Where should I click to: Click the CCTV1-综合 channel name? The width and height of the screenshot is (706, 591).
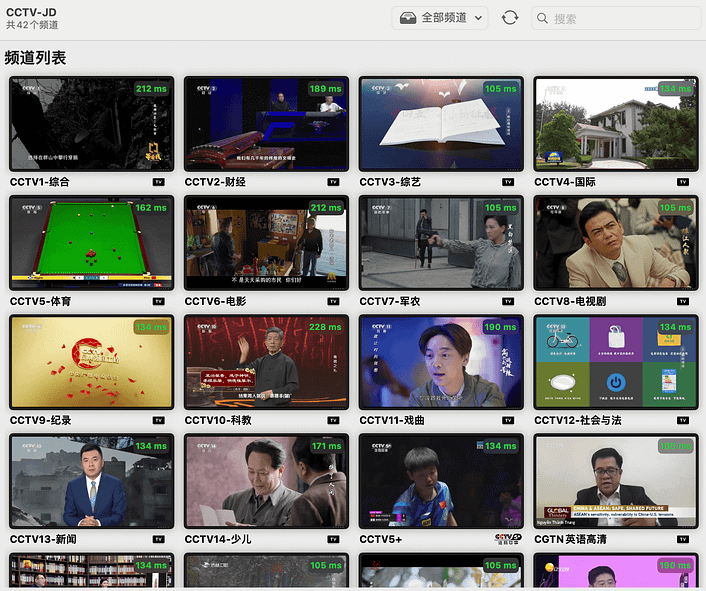[x=40, y=182]
